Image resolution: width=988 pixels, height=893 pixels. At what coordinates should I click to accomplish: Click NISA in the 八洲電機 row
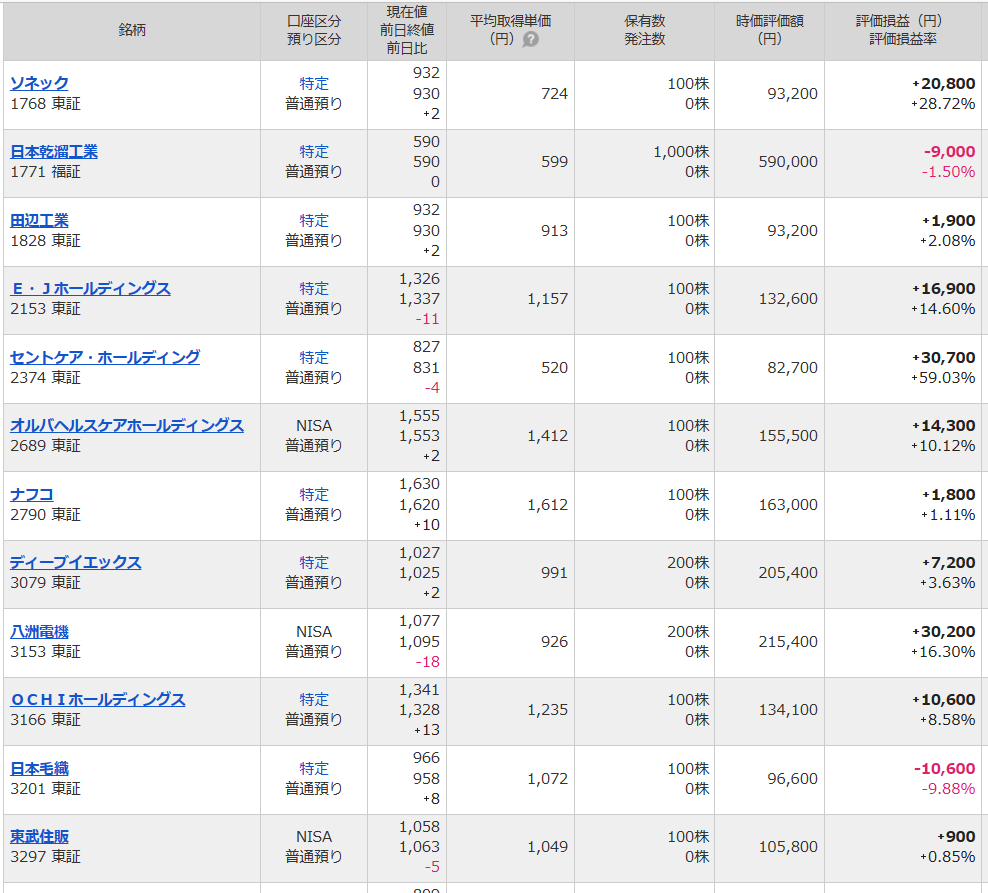pyautogui.click(x=314, y=632)
